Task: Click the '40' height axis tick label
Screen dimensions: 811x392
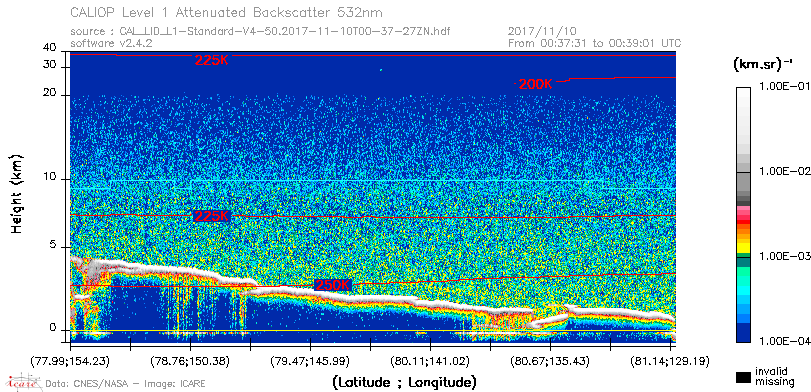Action: 50,48
